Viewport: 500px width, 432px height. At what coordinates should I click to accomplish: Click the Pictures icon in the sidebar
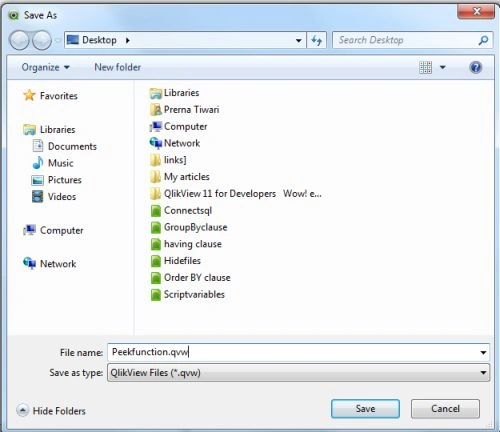coord(37,180)
